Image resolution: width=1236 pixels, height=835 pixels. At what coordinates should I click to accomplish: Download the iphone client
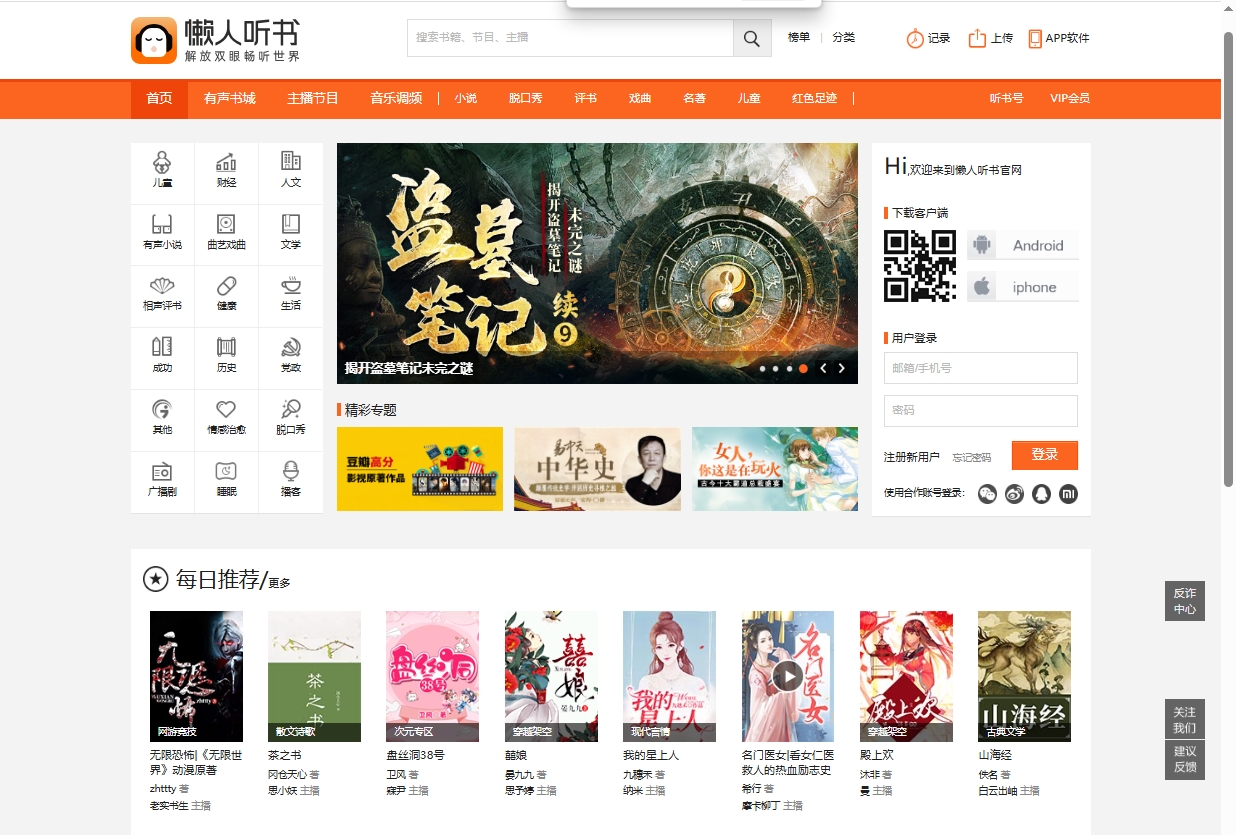1023,287
